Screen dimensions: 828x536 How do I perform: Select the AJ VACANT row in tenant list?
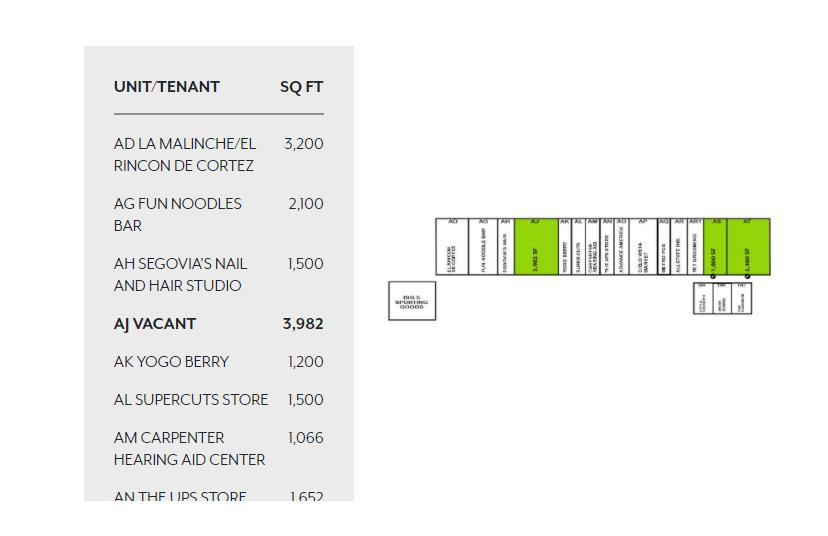click(155, 324)
